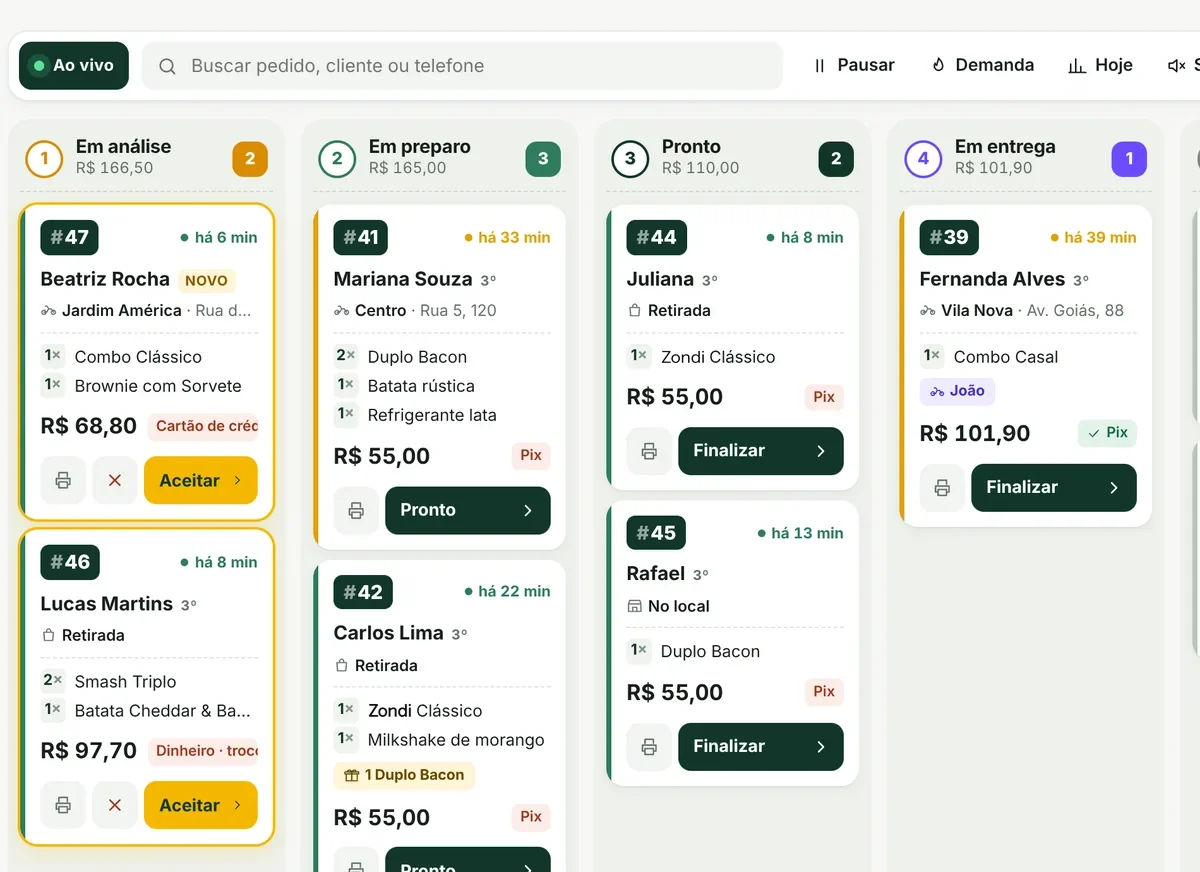Click the paid Pix checkmark tag on #39
This screenshot has height=872, width=1200.
[x=1107, y=433]
